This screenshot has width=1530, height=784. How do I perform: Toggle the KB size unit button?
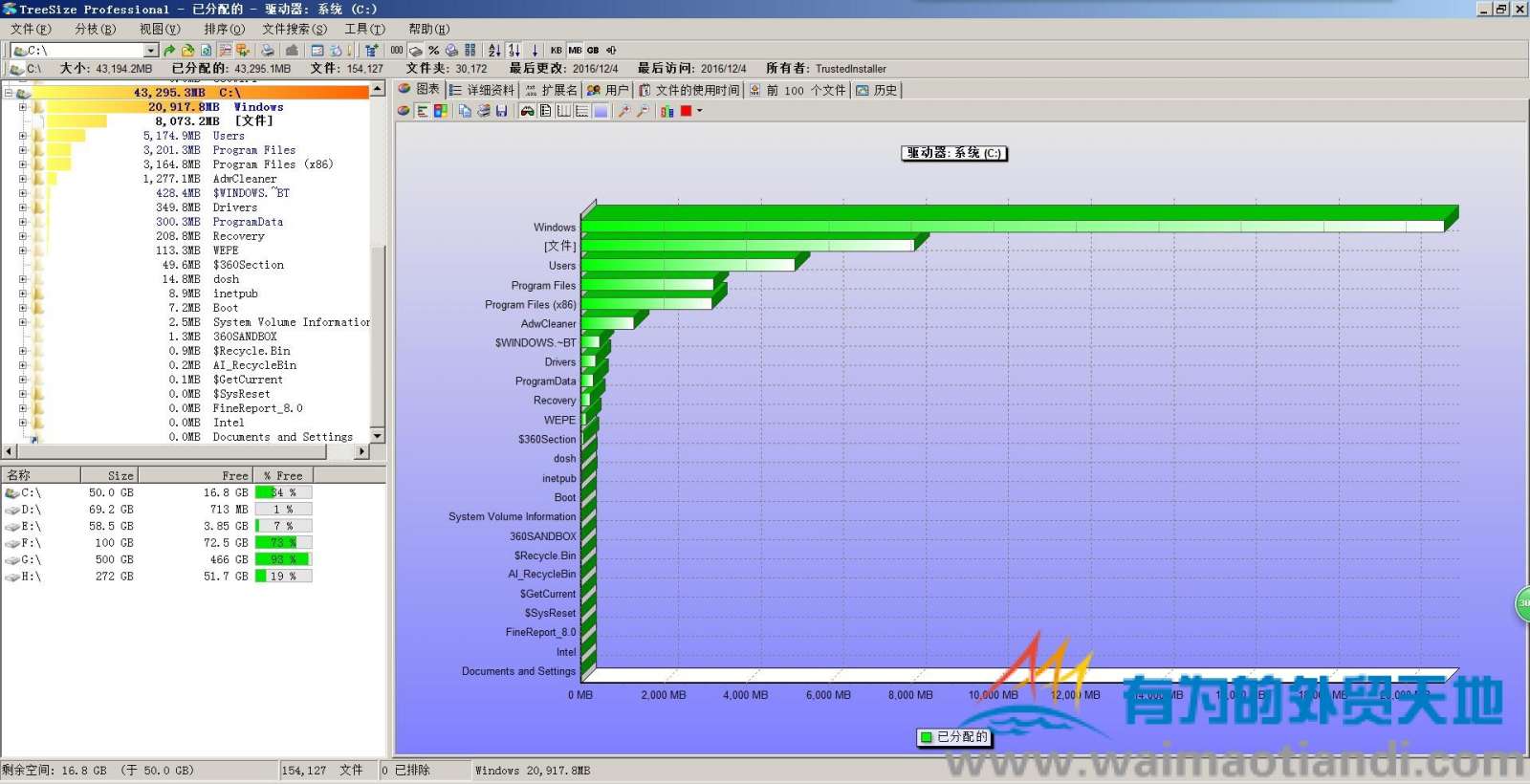556,51
